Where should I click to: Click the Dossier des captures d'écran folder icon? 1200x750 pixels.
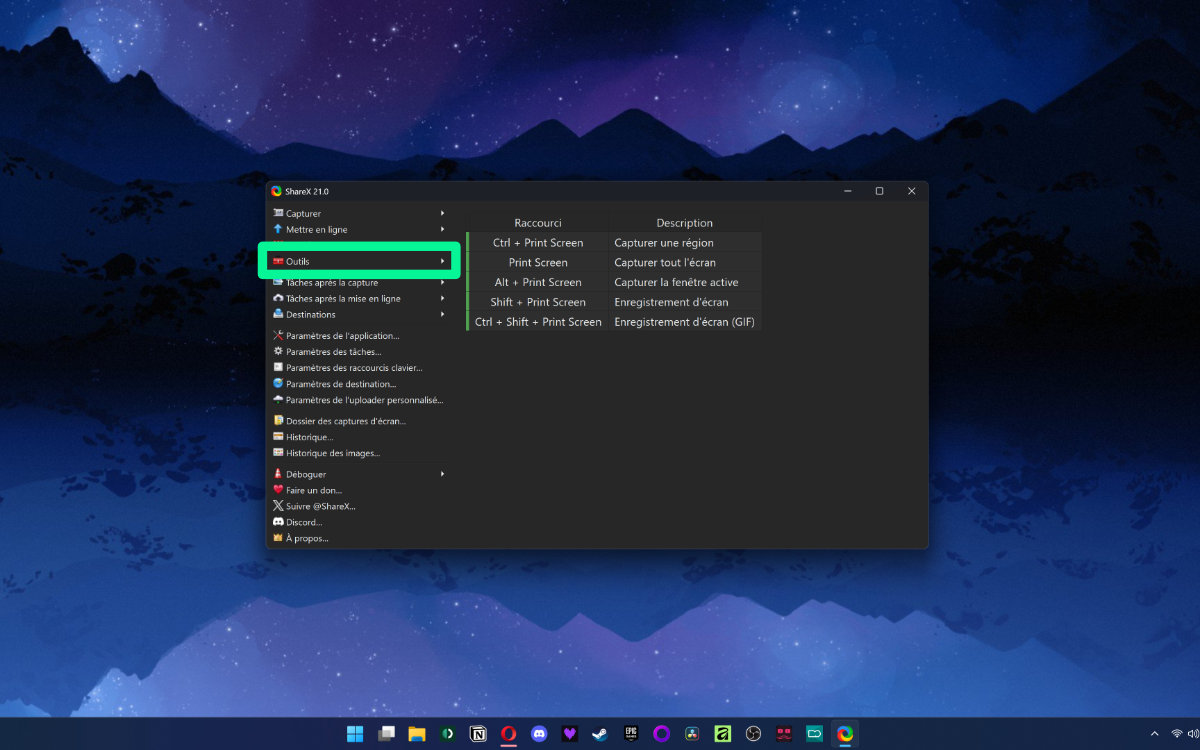(278, 421)
